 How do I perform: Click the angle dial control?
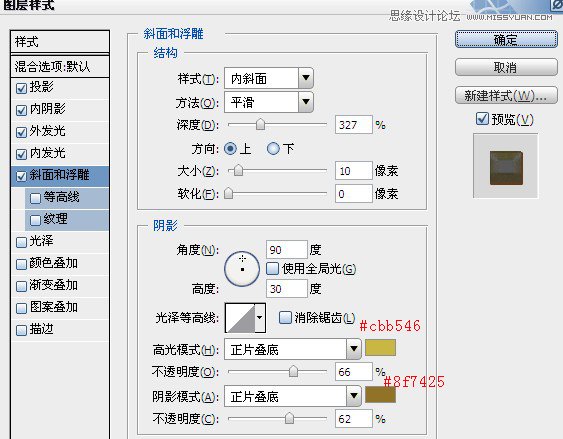(x=242, y=268)
